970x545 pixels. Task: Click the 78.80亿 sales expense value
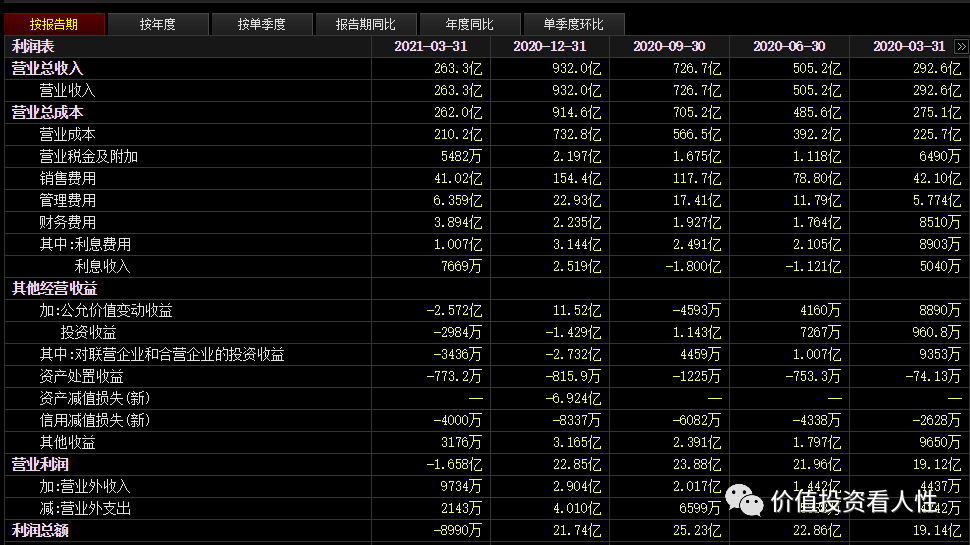[817, 179]
